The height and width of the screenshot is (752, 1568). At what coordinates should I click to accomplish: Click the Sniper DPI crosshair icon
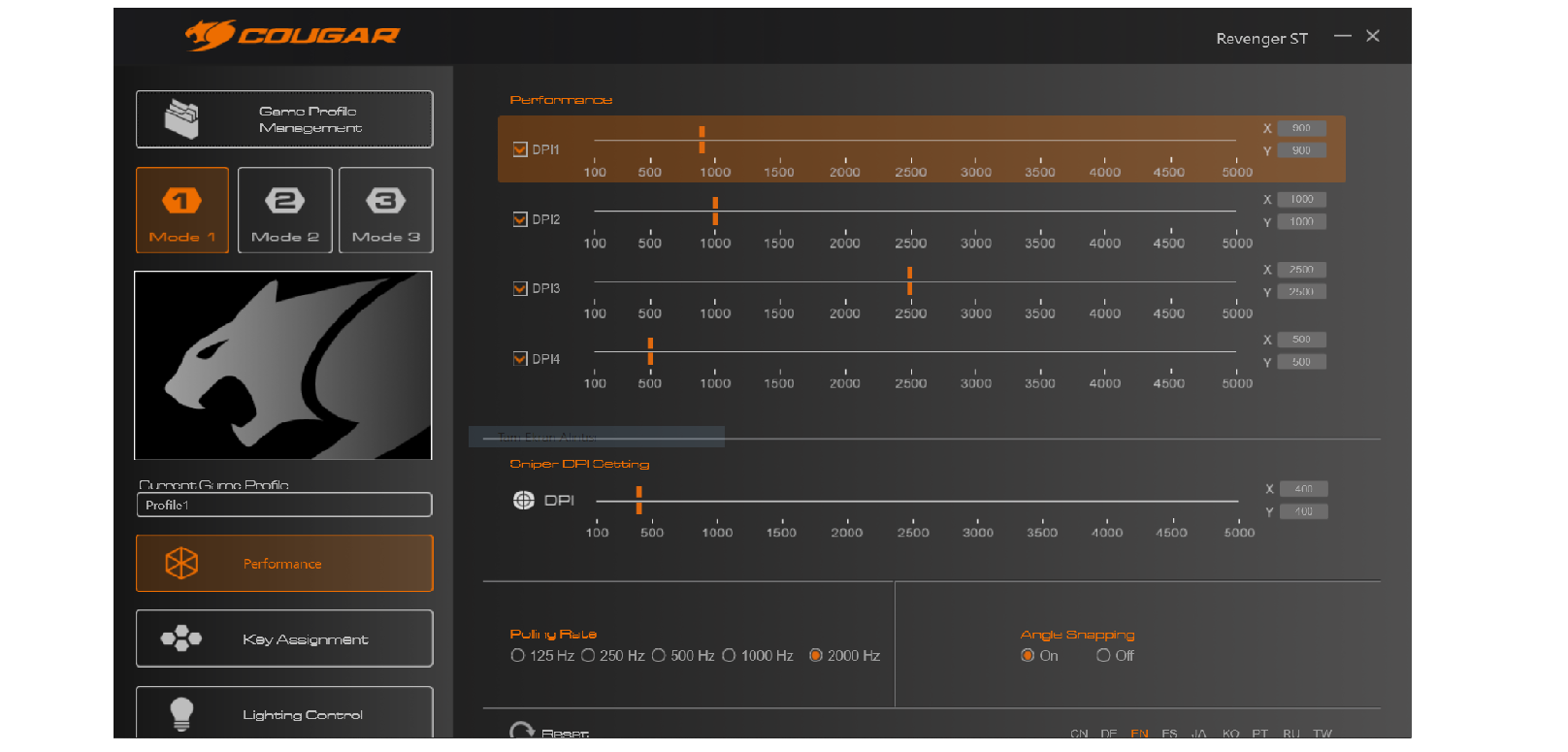coord(524,500)
